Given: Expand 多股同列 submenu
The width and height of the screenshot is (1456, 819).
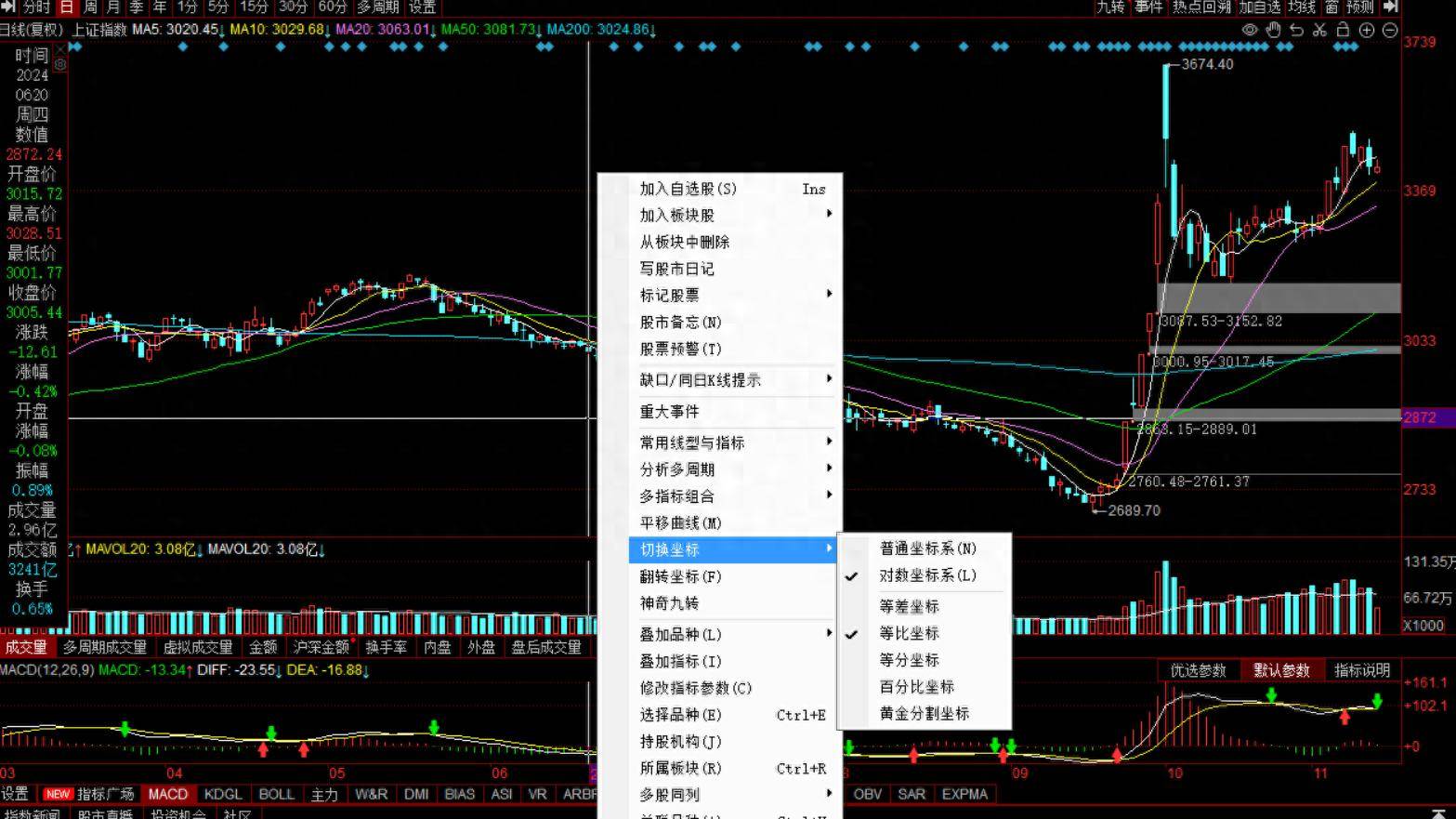Looking at the screenshot, I should 732,795.
